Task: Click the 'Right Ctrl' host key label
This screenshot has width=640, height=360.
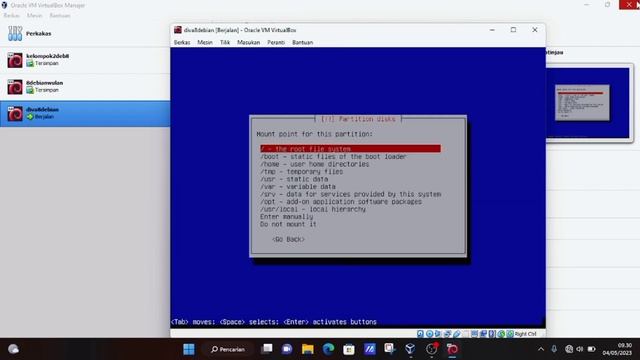Action: pos(526,334)
